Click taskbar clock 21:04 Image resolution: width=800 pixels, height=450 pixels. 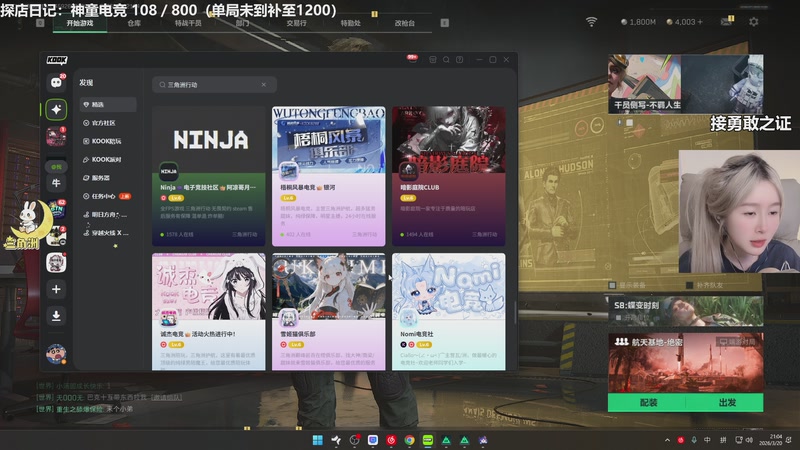(770, 440)
